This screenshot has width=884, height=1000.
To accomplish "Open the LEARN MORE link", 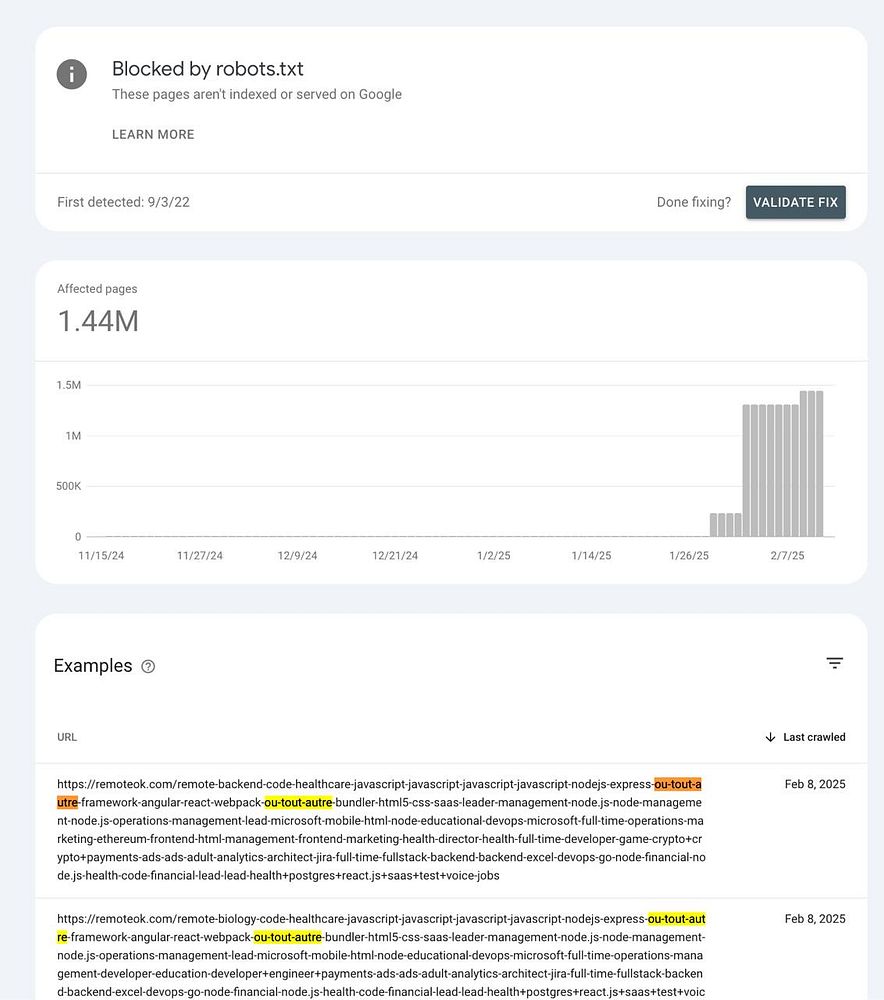I will pyautogui.click(x=153, y=134).
